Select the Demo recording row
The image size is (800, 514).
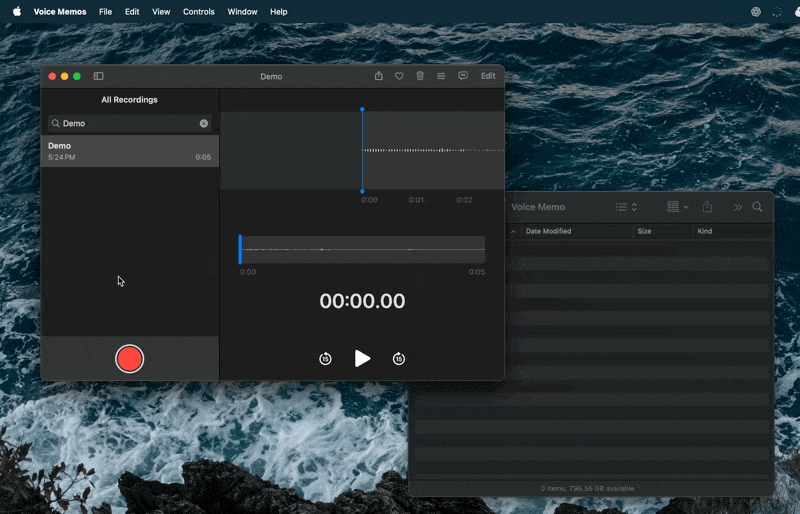point(130,151)
